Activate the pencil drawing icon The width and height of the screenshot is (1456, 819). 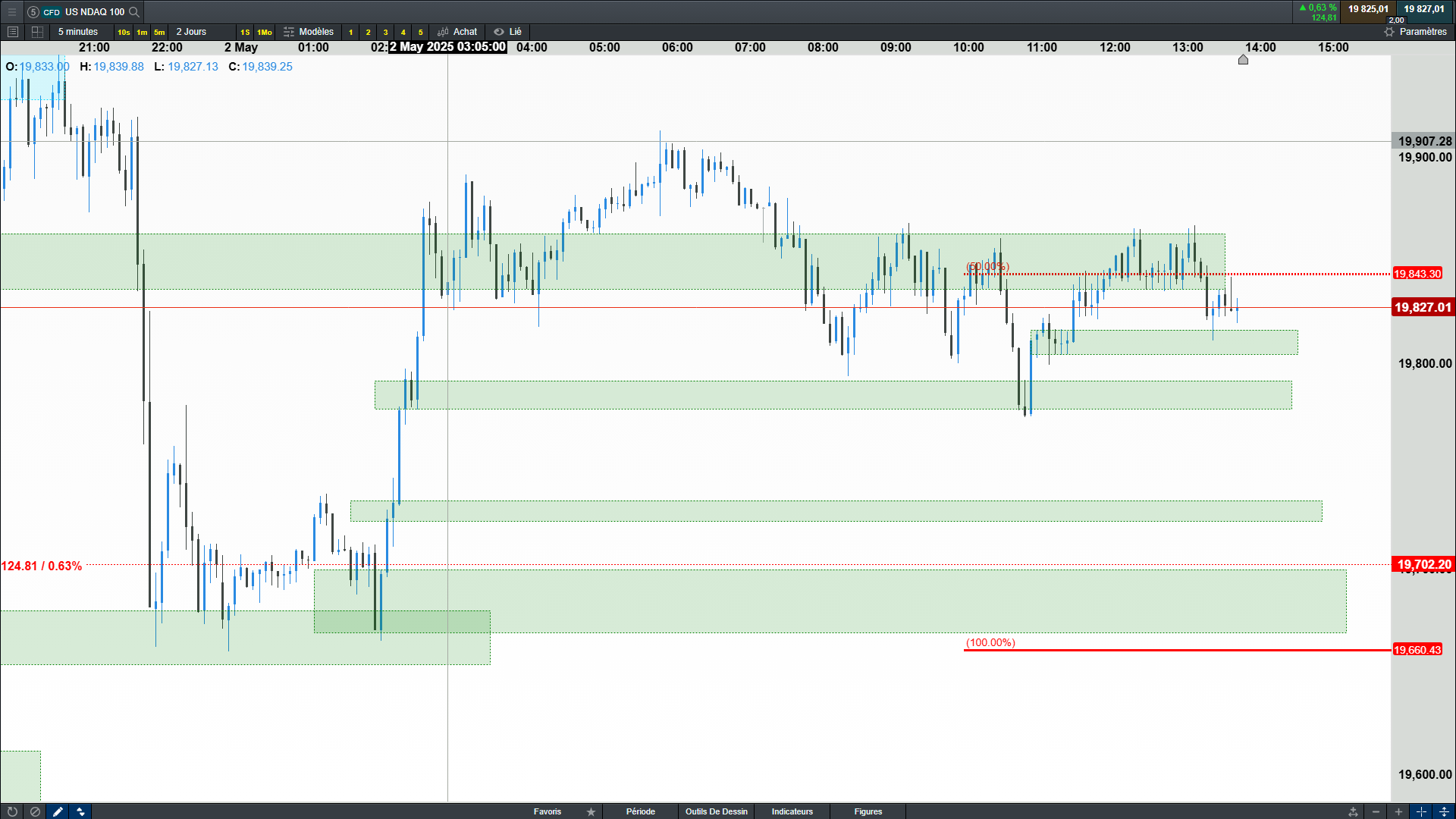pyautogui.click(x=58, y=811)
